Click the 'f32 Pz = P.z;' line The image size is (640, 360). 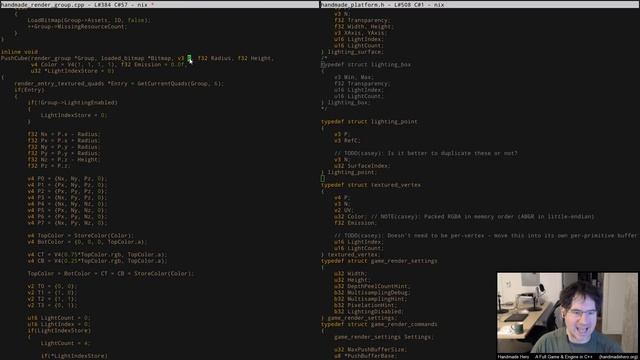[49, 166]
